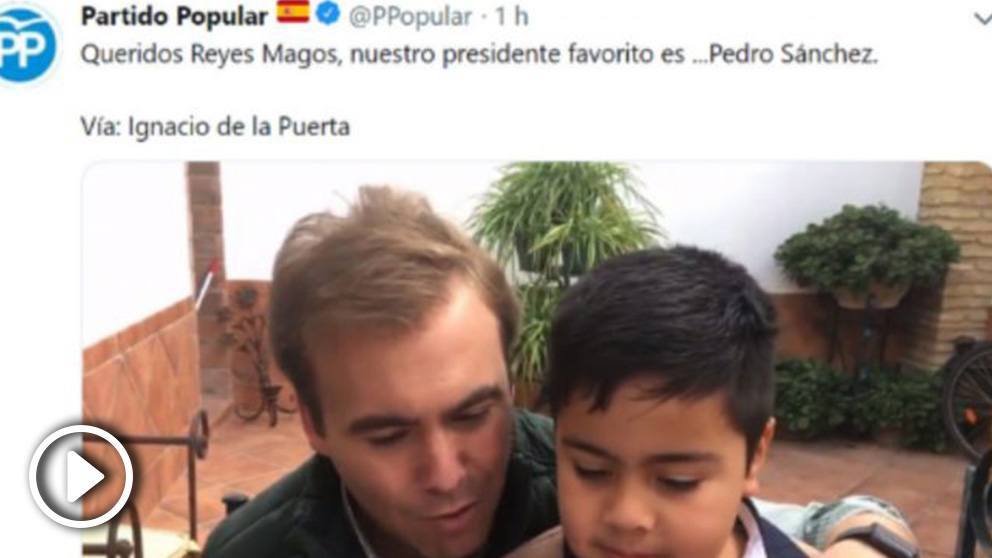Click the blue verified badge

tap(328, 13)
